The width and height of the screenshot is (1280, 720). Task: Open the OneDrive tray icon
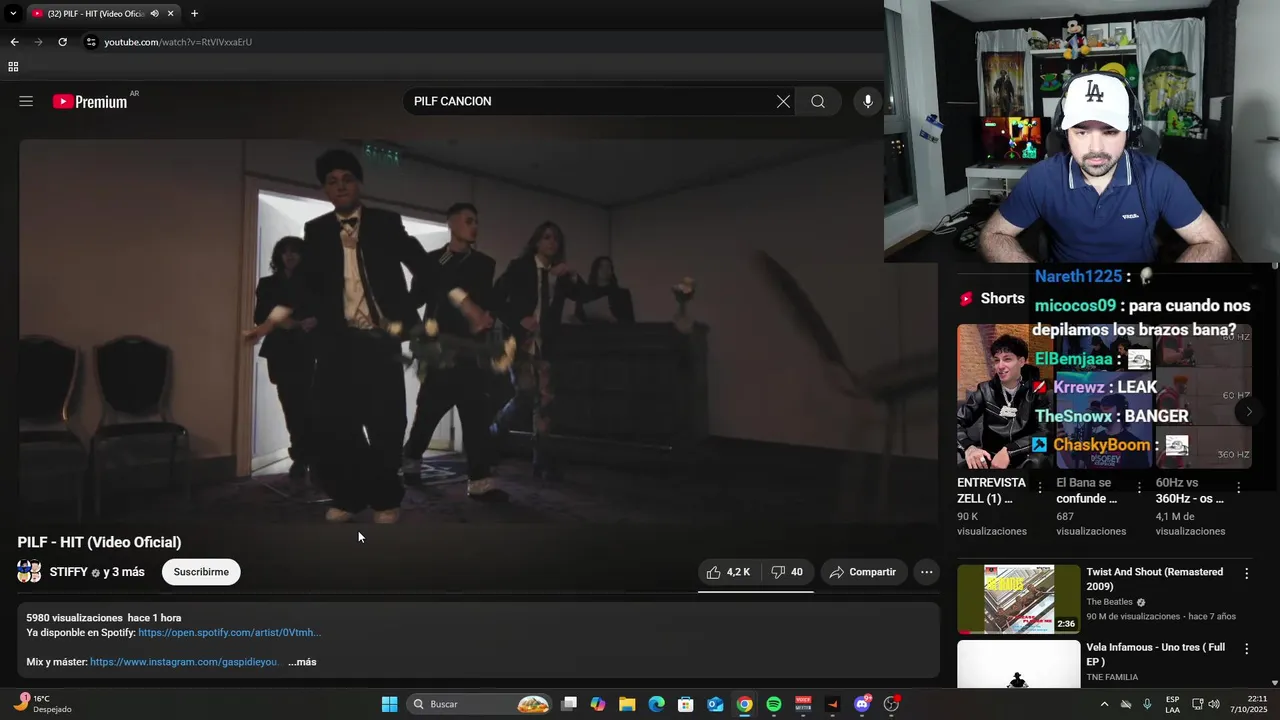1126,704
